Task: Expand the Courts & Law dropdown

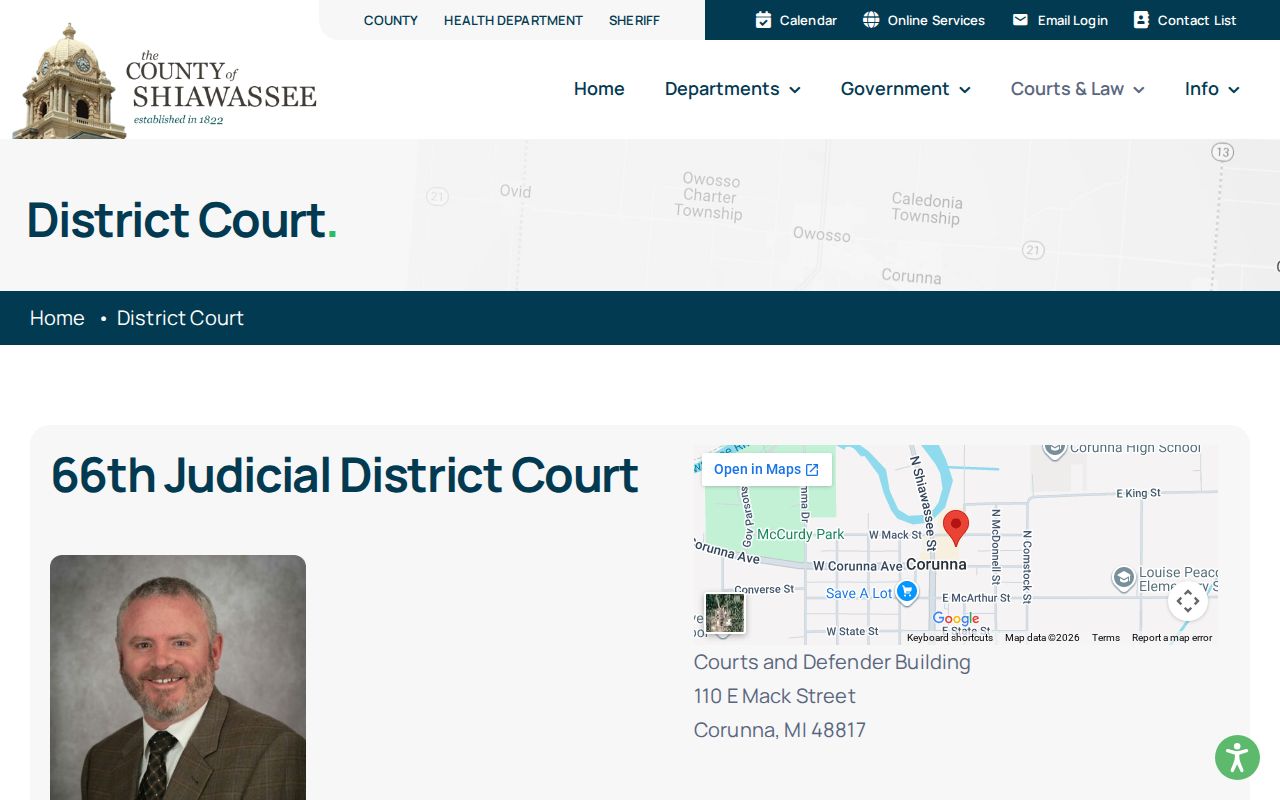Action: point(1077,89)
